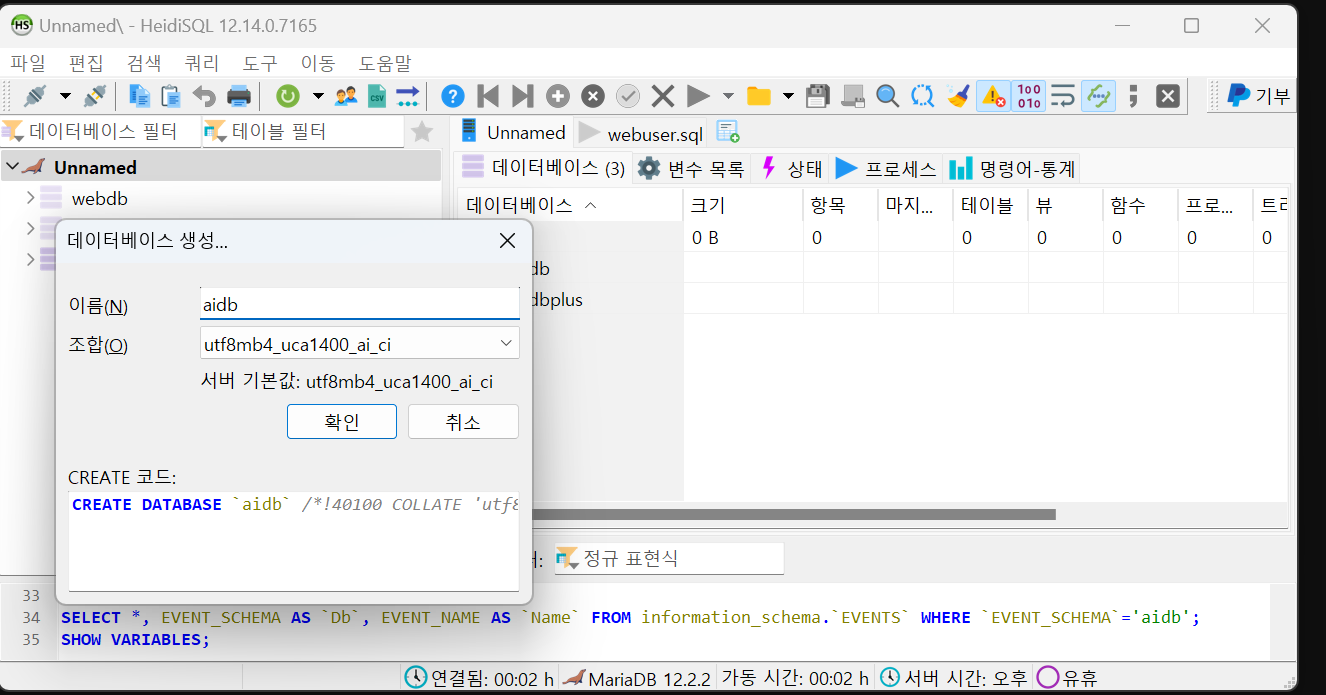Image resolution: width=1326 pixels, height=695 pixels.
Task: Click the 데이터베이스 필터 input field
Action: click(x=101, y=132)
